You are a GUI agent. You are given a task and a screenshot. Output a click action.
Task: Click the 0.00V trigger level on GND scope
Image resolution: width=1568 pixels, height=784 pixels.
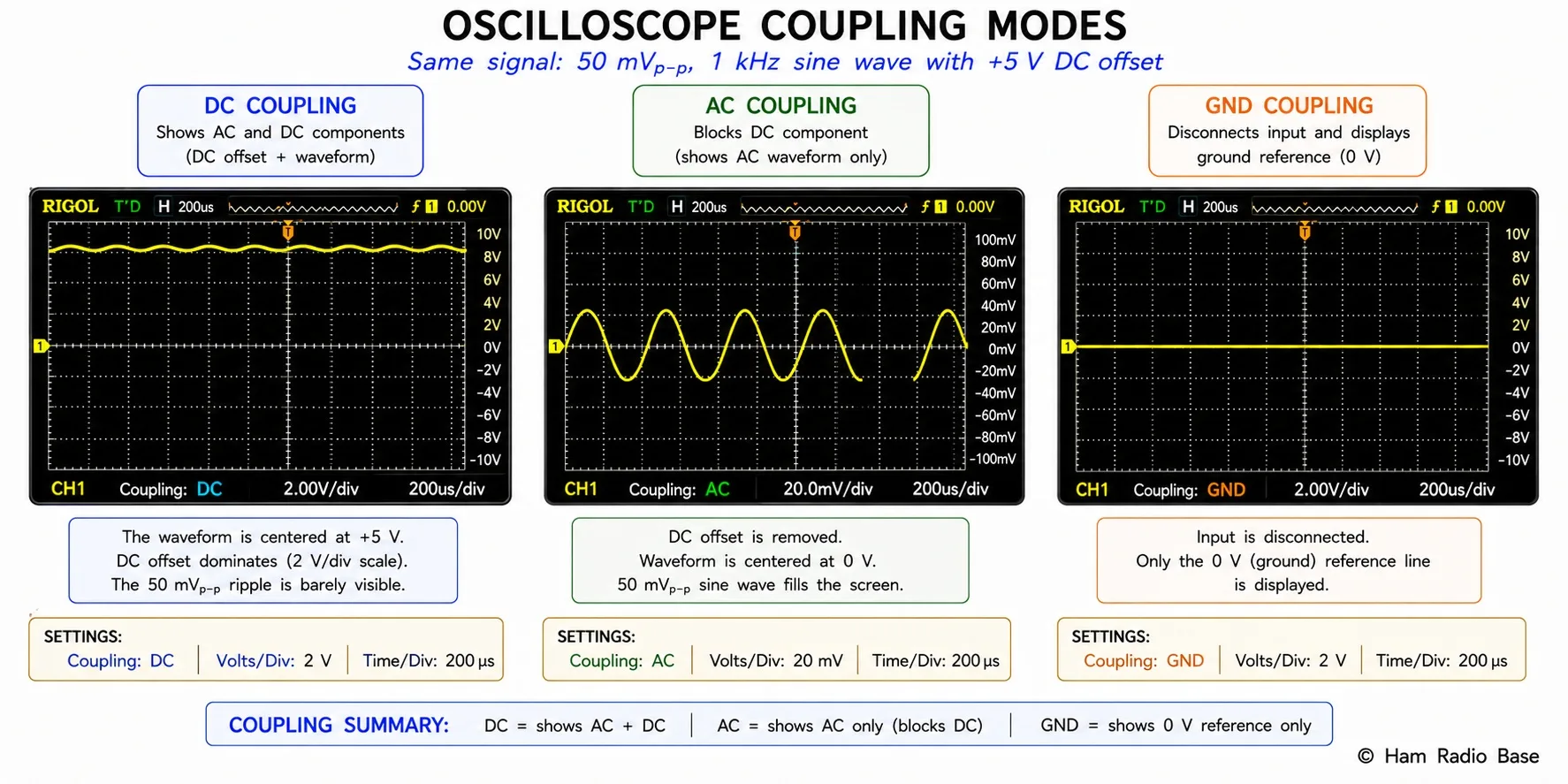1486,206
